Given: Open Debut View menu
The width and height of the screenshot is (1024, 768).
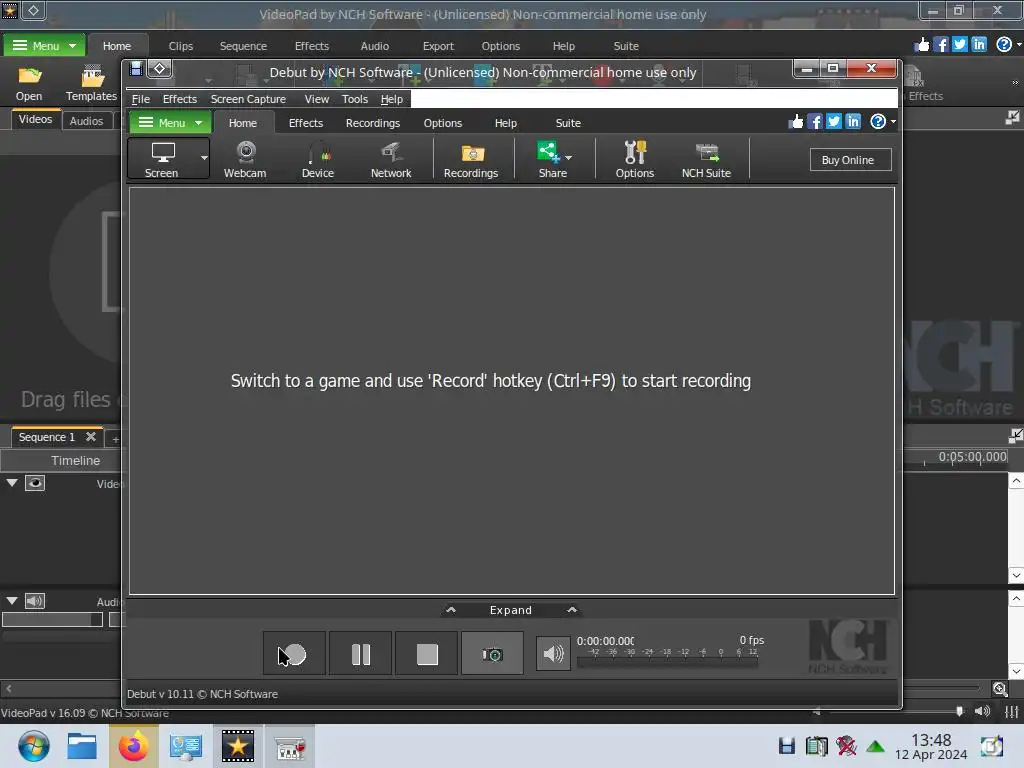Looking at the screenshot, I should click(x=317, y=99).
